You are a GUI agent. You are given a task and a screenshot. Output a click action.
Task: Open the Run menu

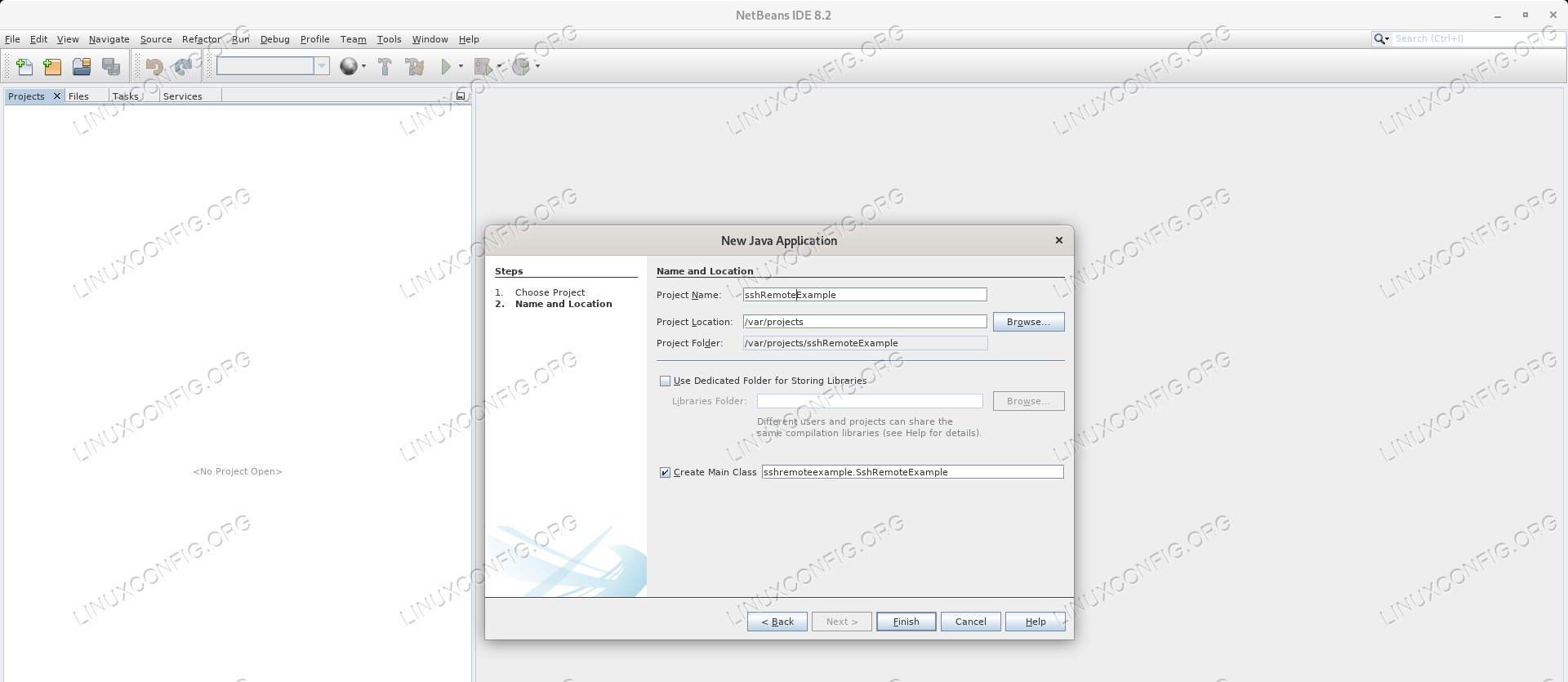pyautogui.click(x=240, y=39)
